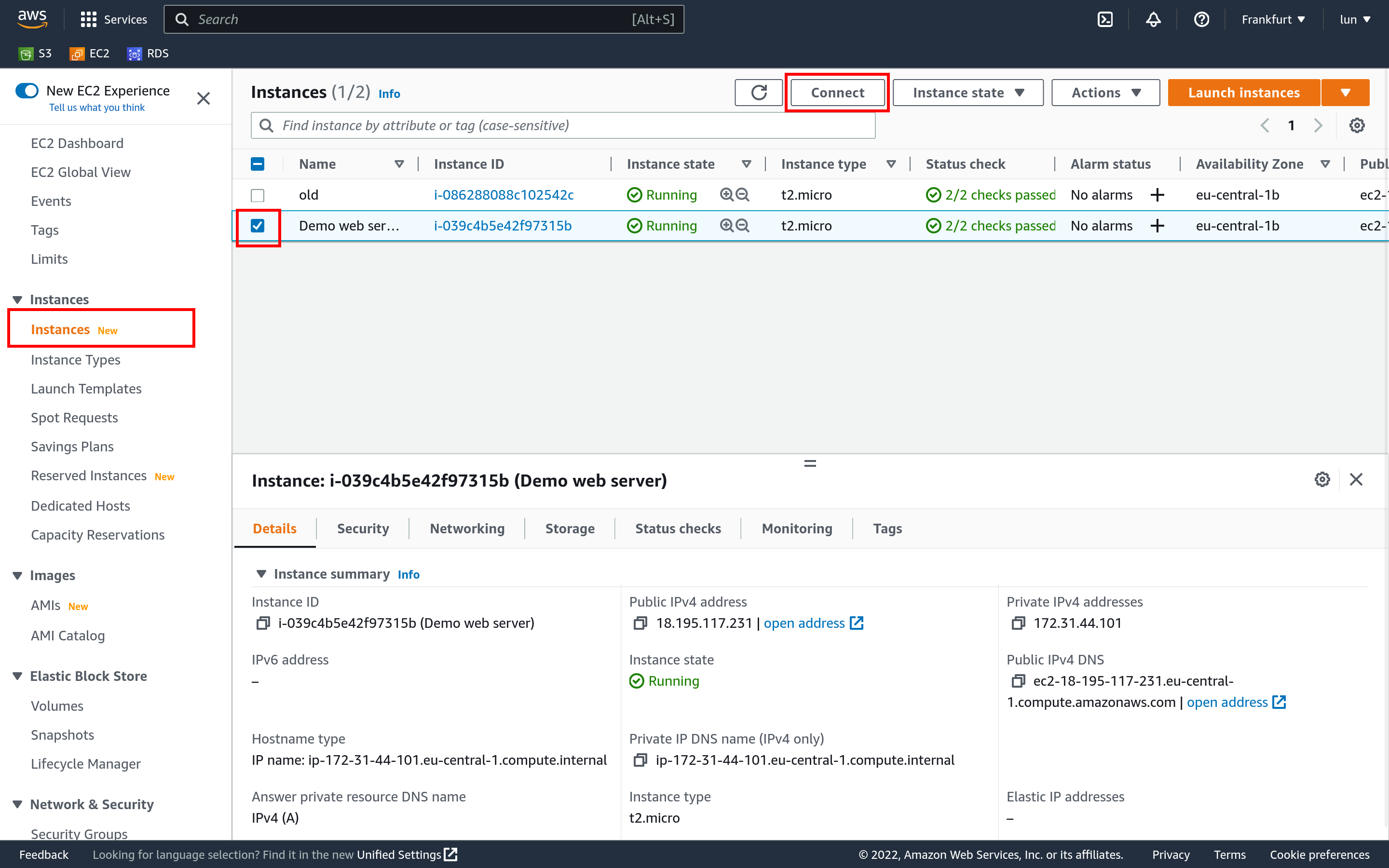
Task: Copy the Public IPv4 DNS name
Action: [x=1018, y=681]
